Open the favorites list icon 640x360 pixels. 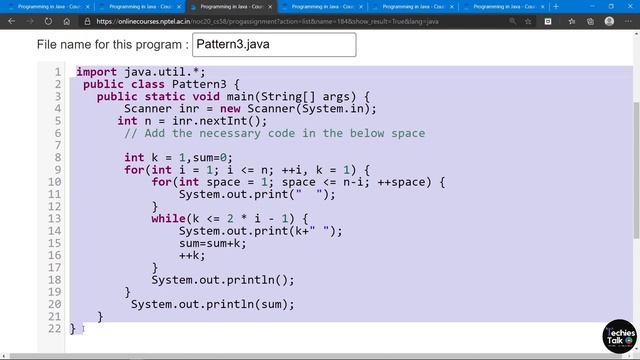click(571, 21)
